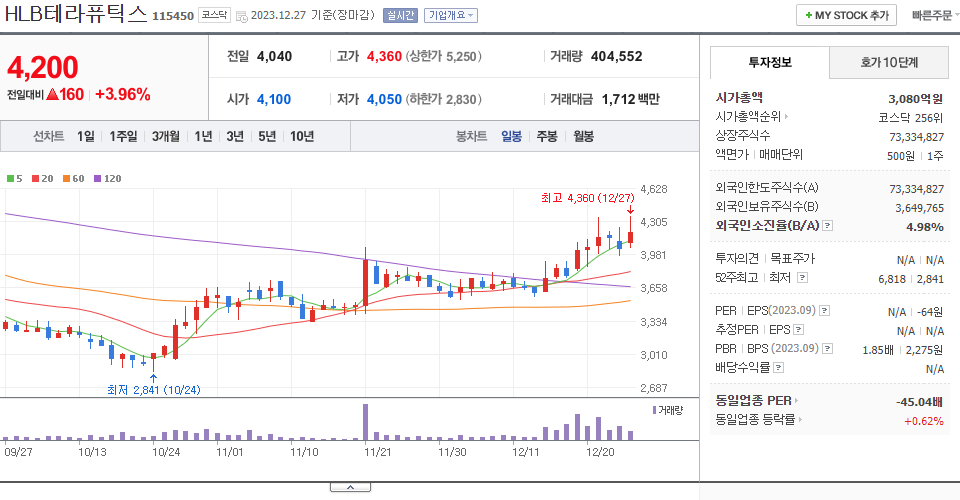Select the 주봉 weekly candle chart
The width and height of the screenshot is (960, 500).
(547, 136)
